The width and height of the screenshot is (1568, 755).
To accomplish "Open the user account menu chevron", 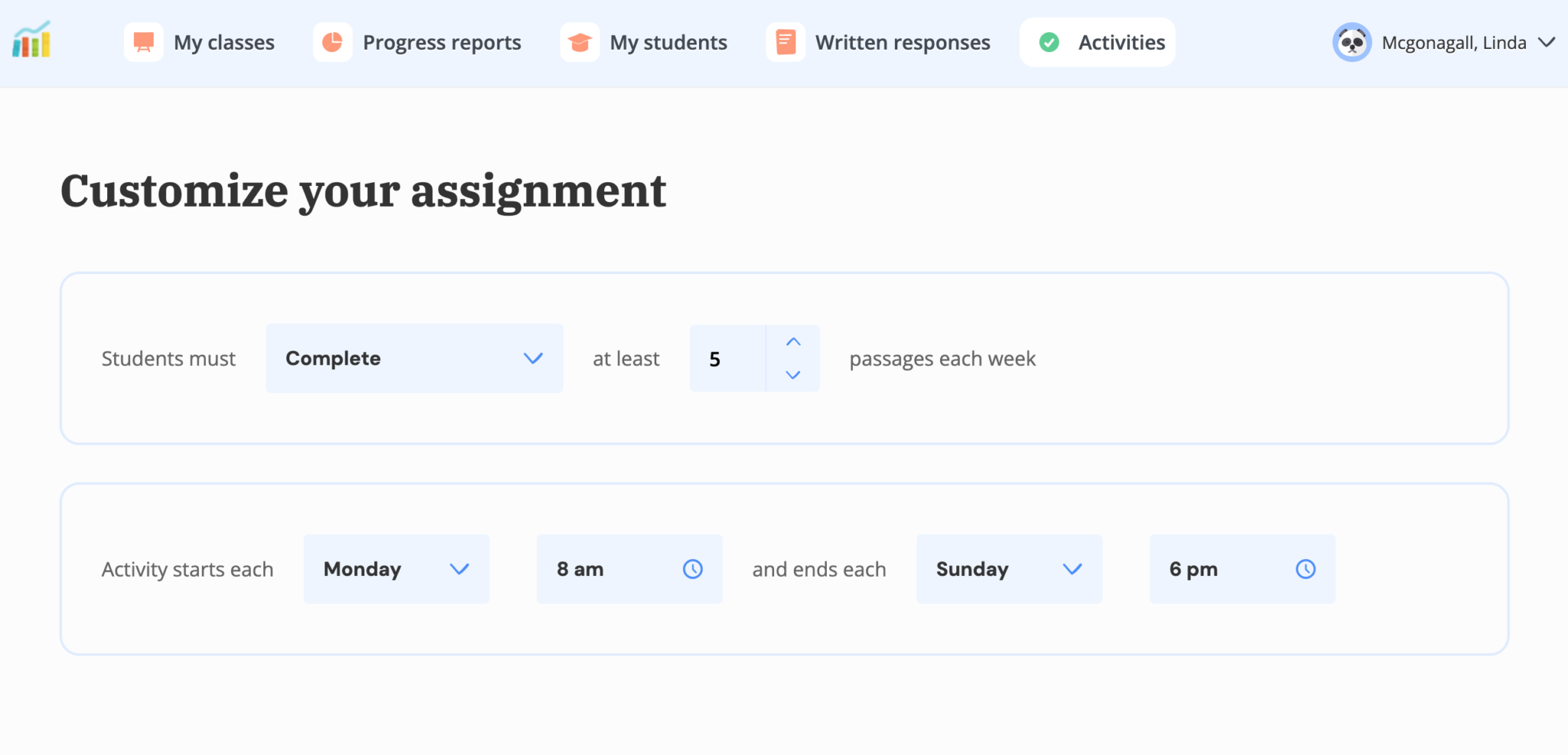I will 1547,42.
